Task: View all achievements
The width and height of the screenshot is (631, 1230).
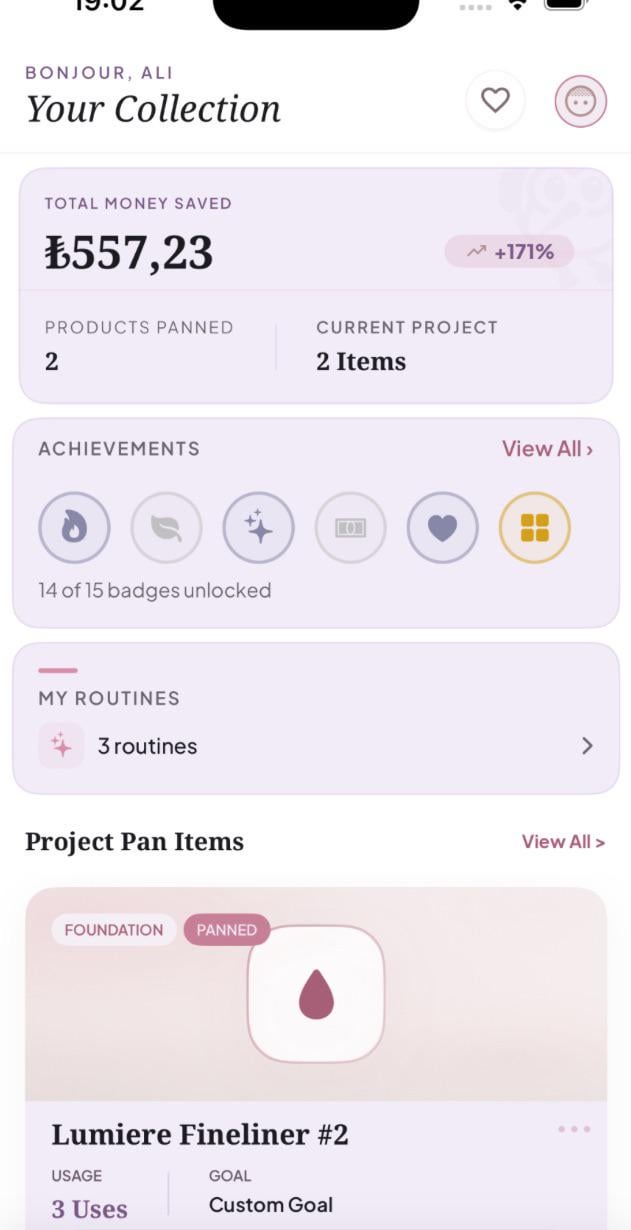Action: pyautogui.click(x=547, y=449)
